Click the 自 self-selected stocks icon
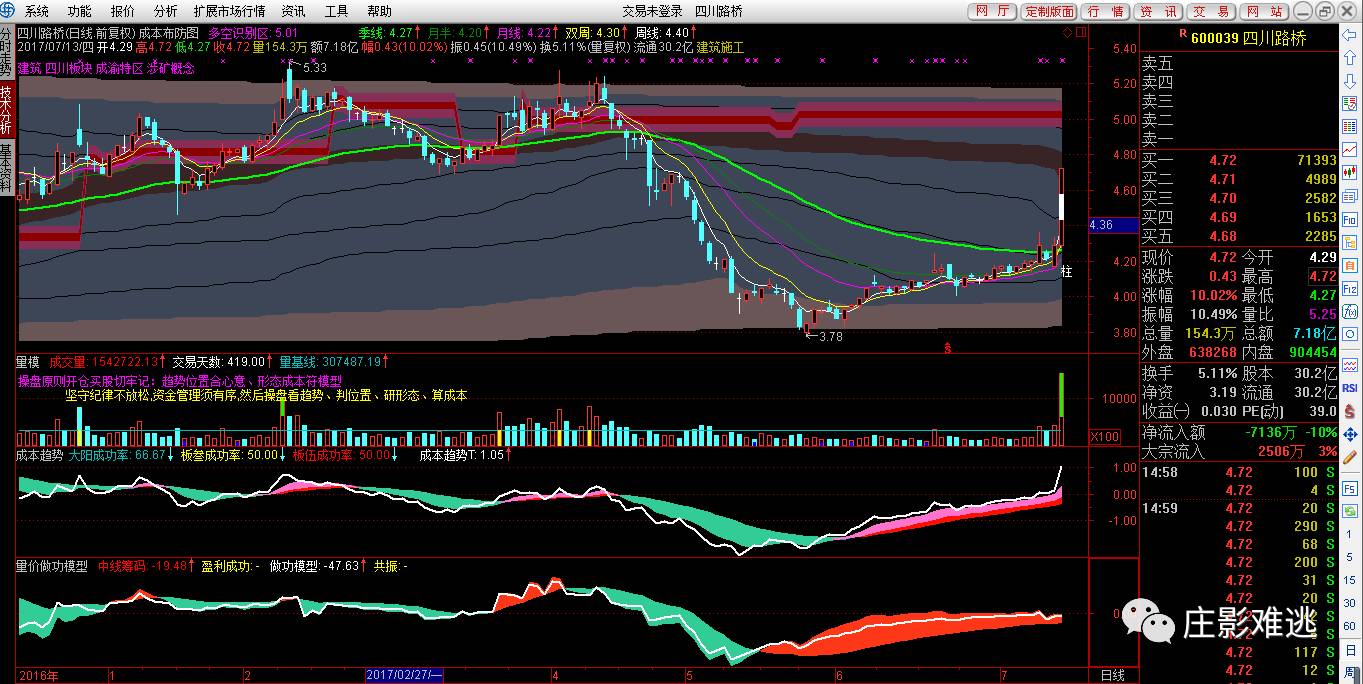Image resolution: width=1363 pixels, height=684 pixels. [1349, 265]
